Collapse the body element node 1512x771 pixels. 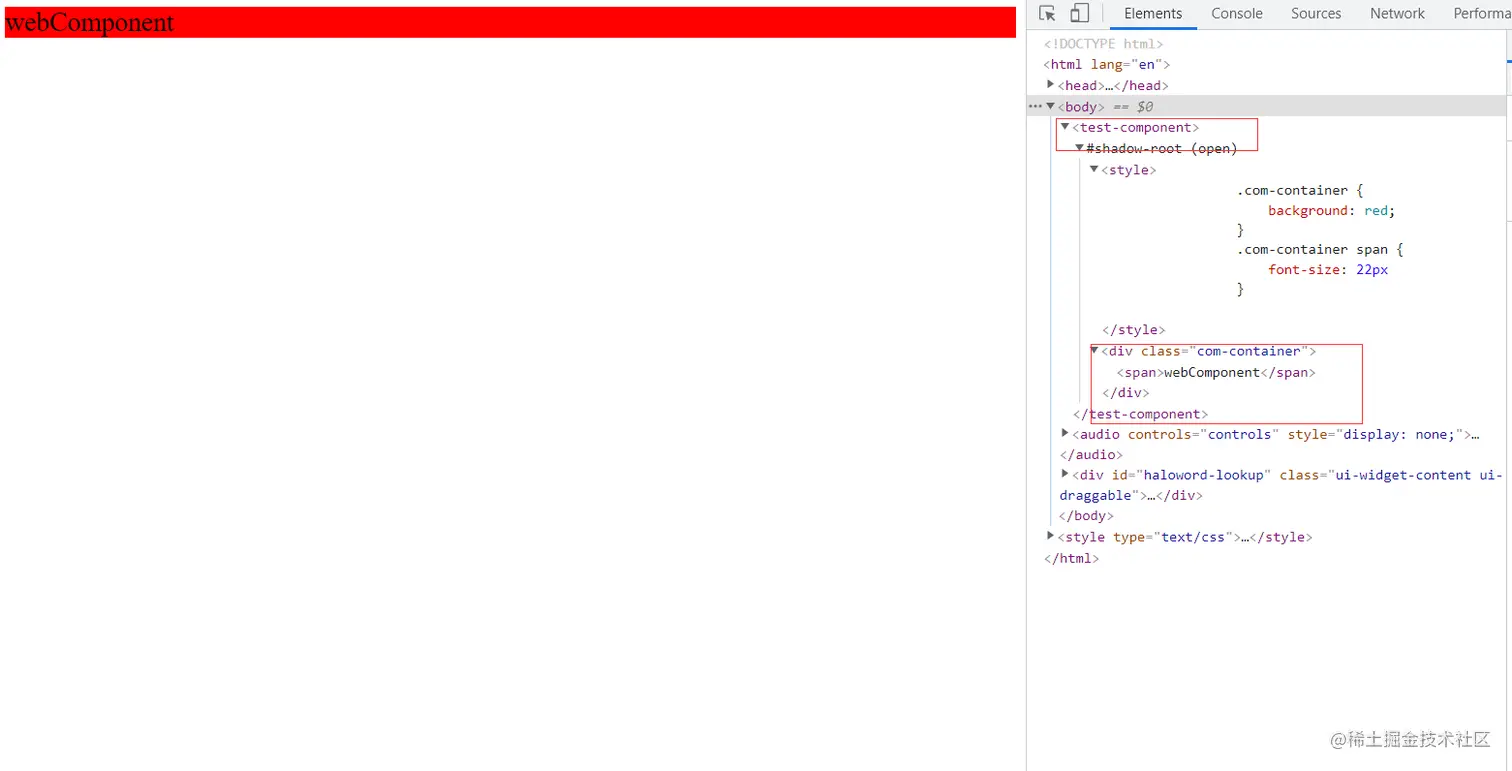point(1050,106)
